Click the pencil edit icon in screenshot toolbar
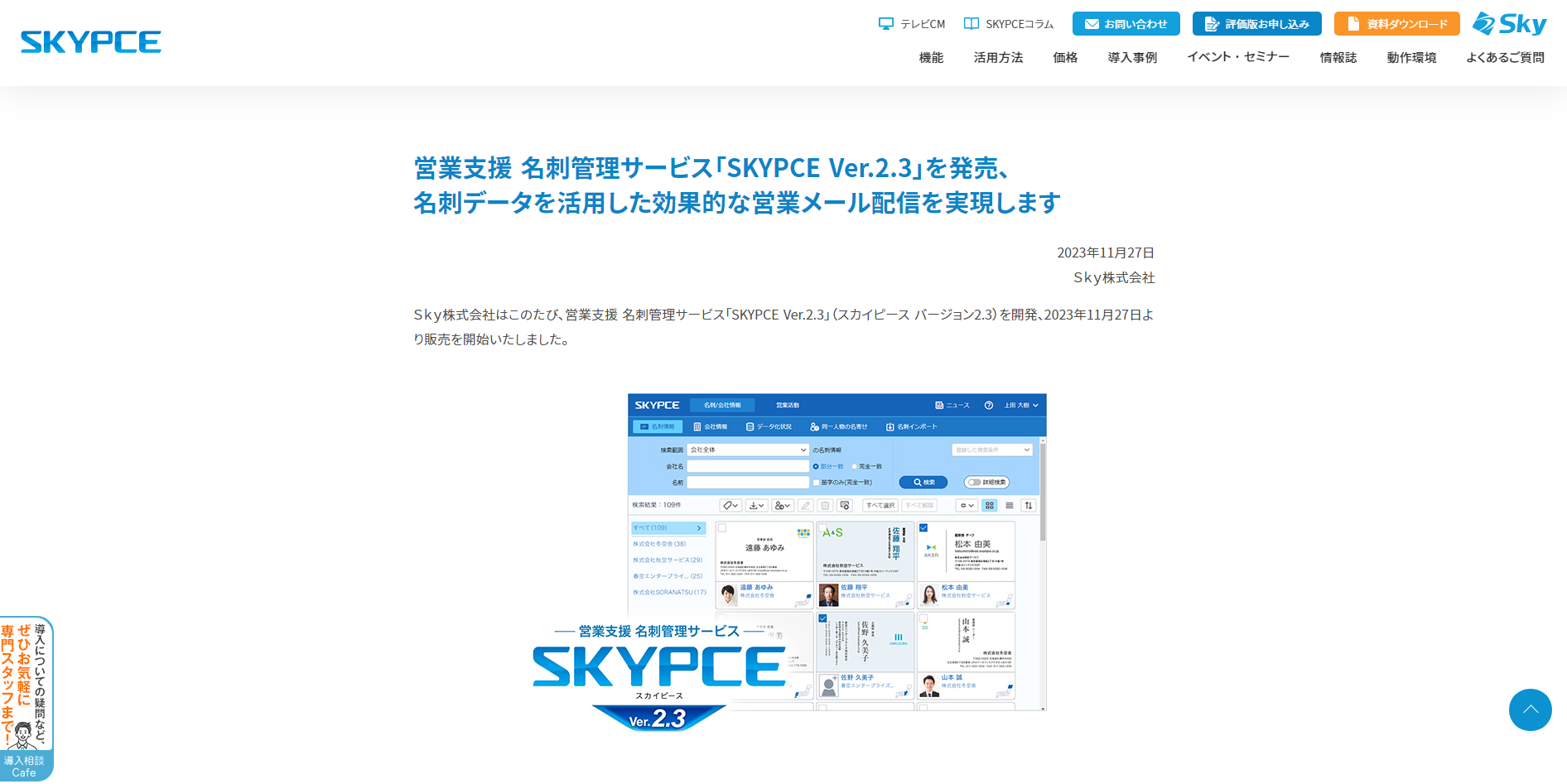The height and width of the screenshot is (784, 1567). coord(806,505)
